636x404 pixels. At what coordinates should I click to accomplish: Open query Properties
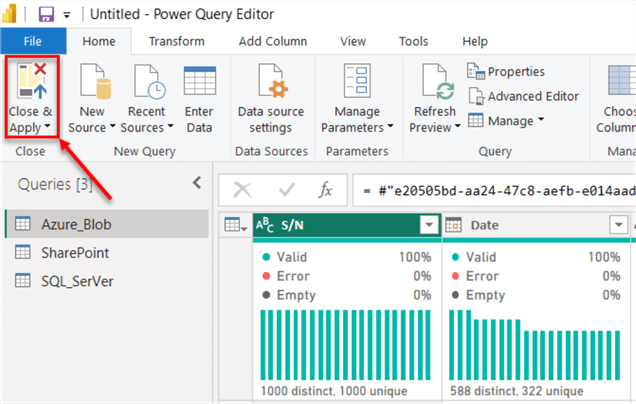506,71
